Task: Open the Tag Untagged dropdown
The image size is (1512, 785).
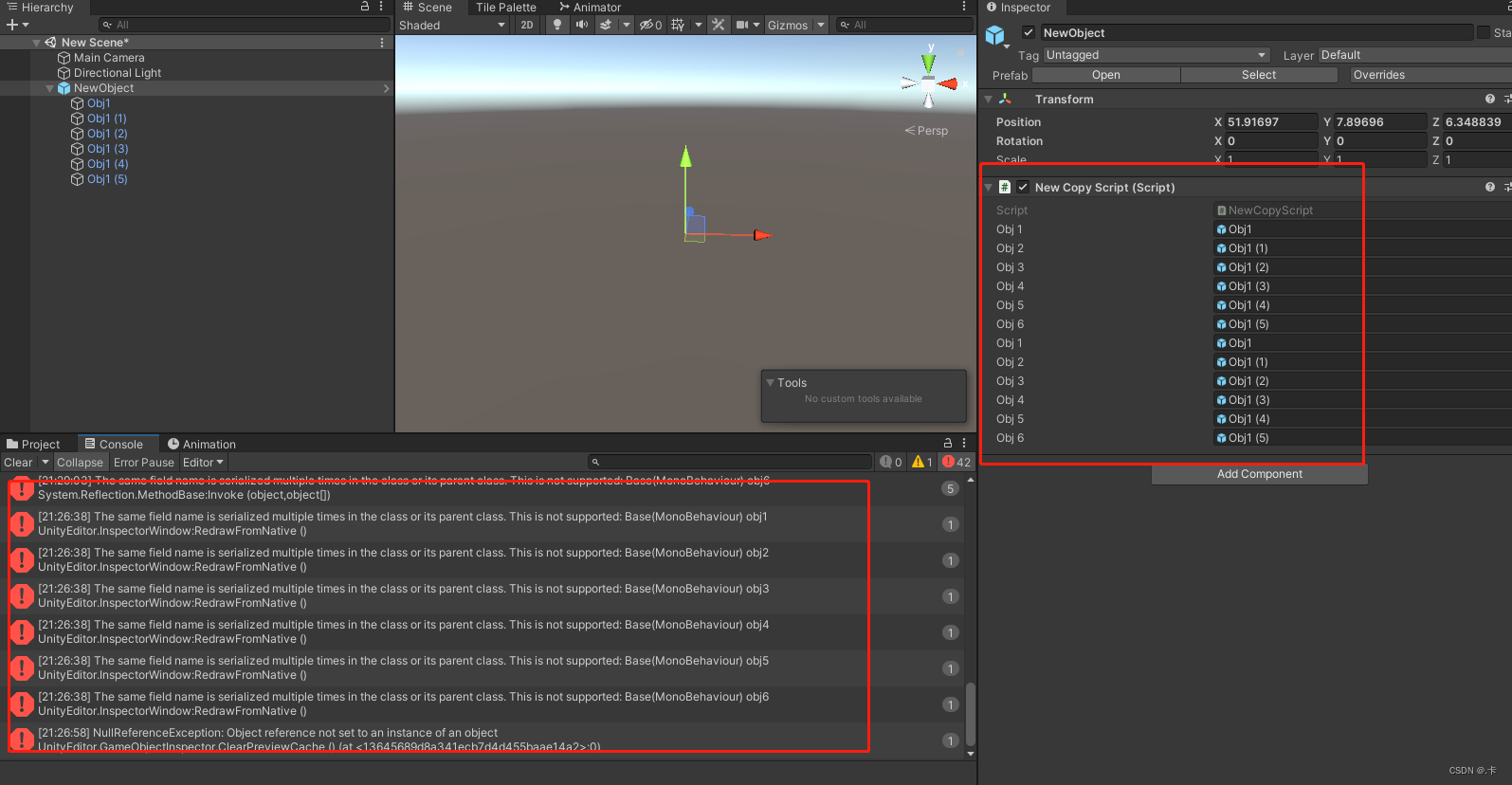Action: click(x=1156, y=55)
